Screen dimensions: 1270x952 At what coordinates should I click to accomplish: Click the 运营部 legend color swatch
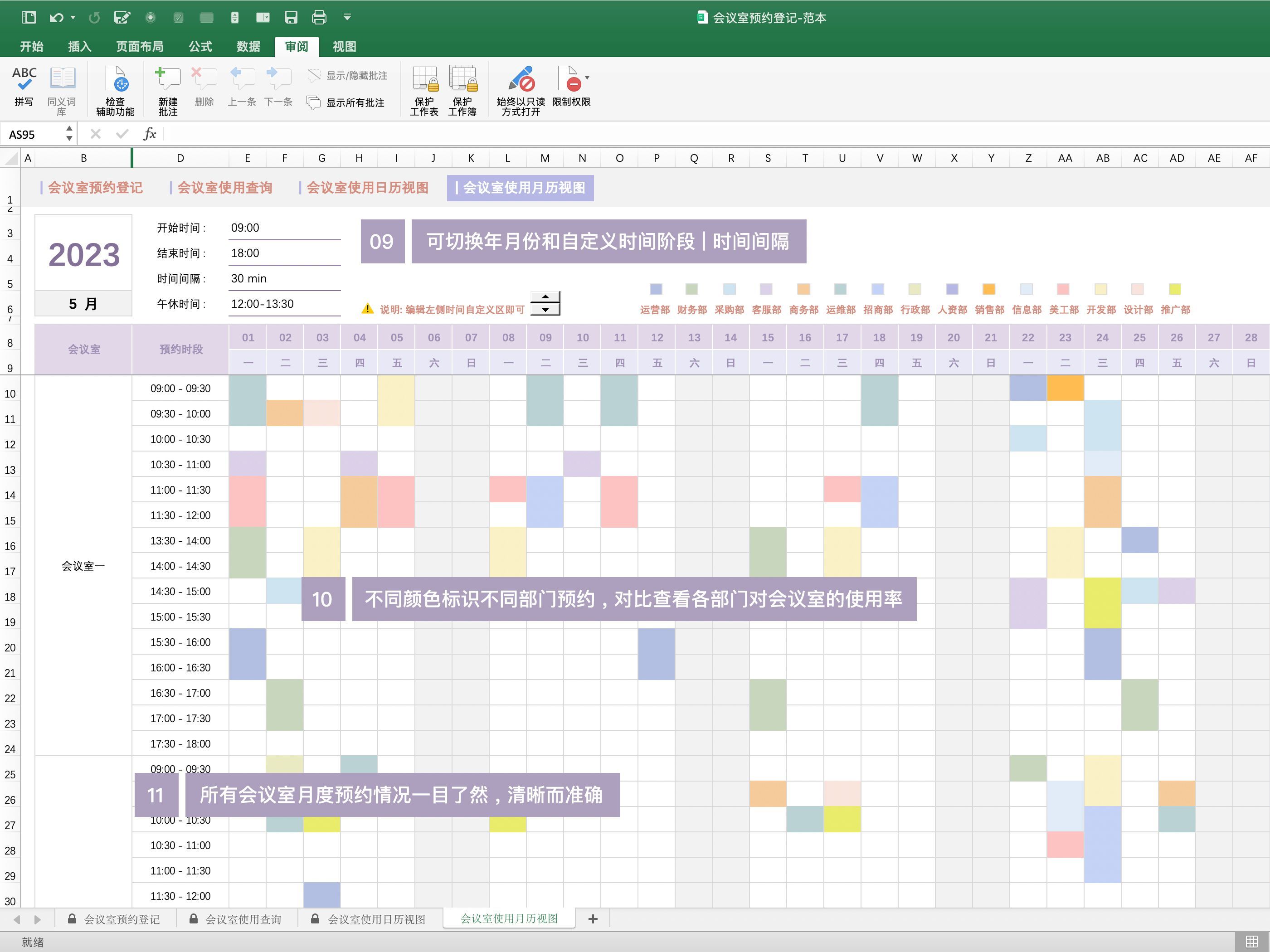click(x=656, y=289)
